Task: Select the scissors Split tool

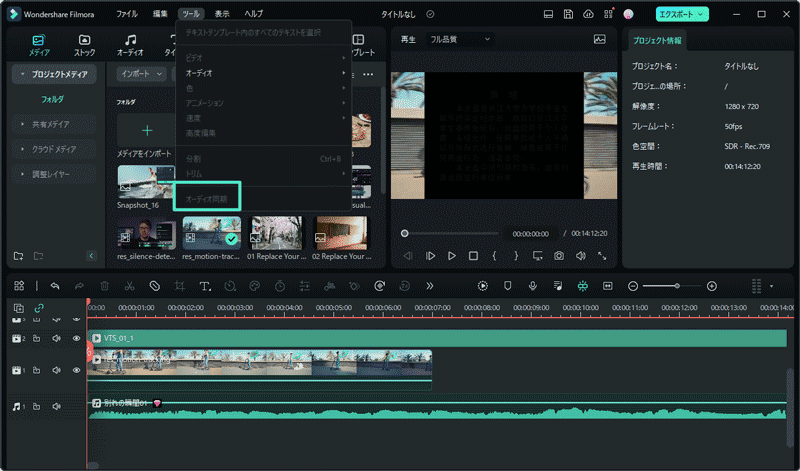Action: pos(130,286)
